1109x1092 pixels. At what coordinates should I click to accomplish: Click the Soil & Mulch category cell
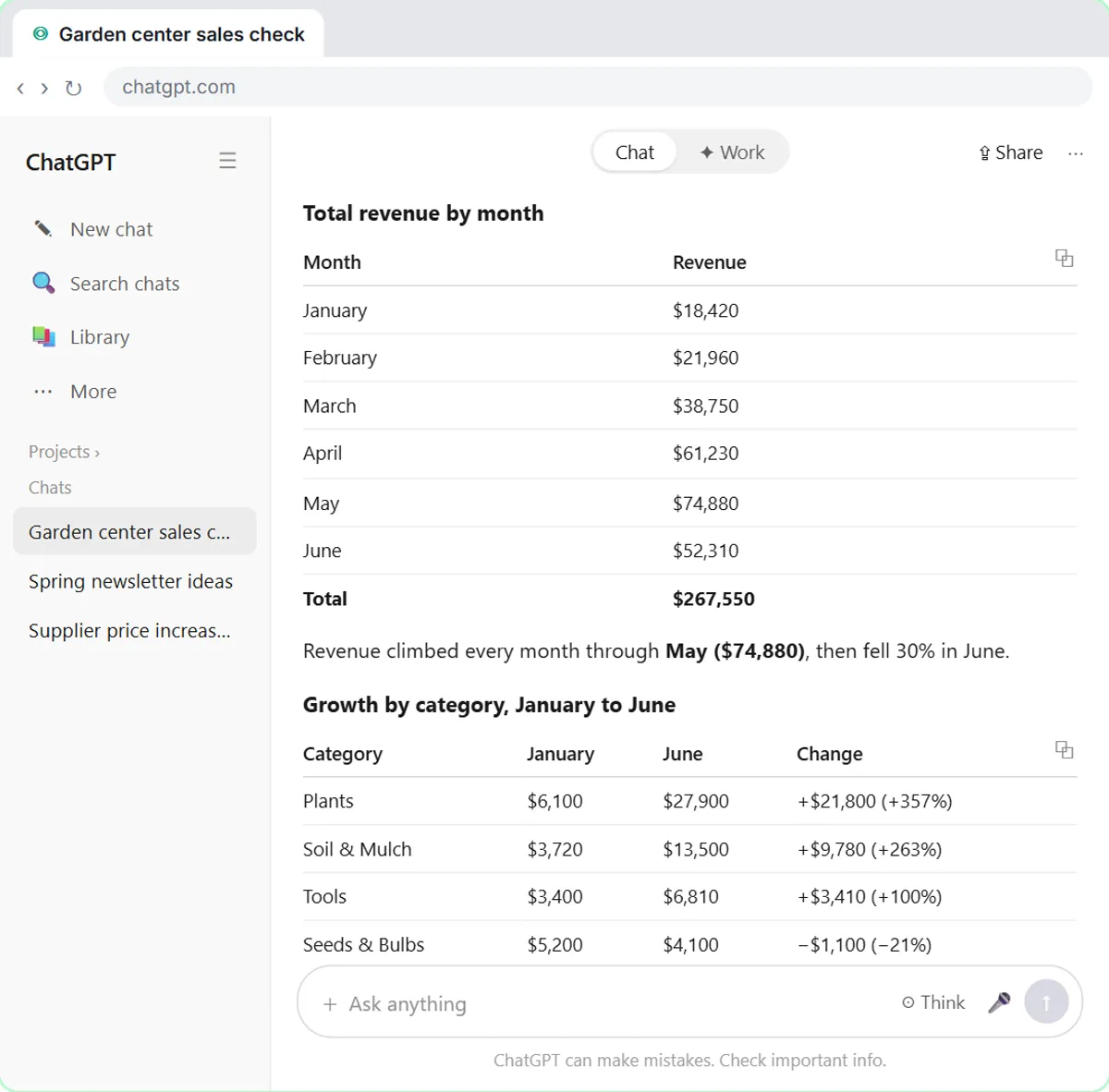[357, 849]
